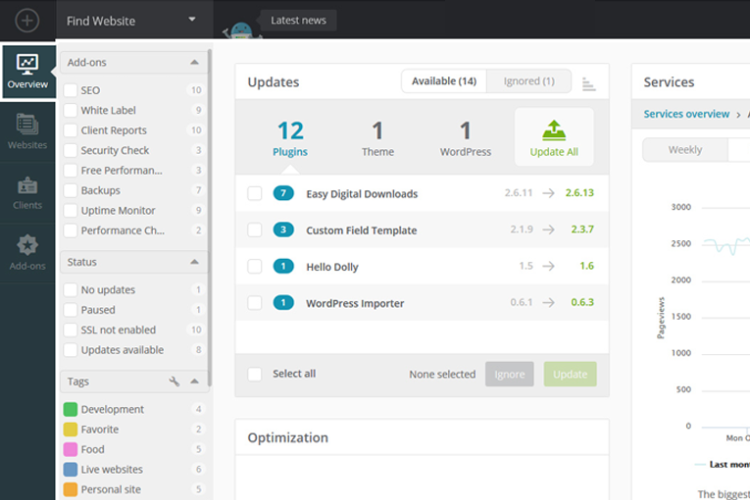750x500 pixels.
Task: Click the wrench icon beside Tags
Action: pyautogui.click(x=174, y=382)
